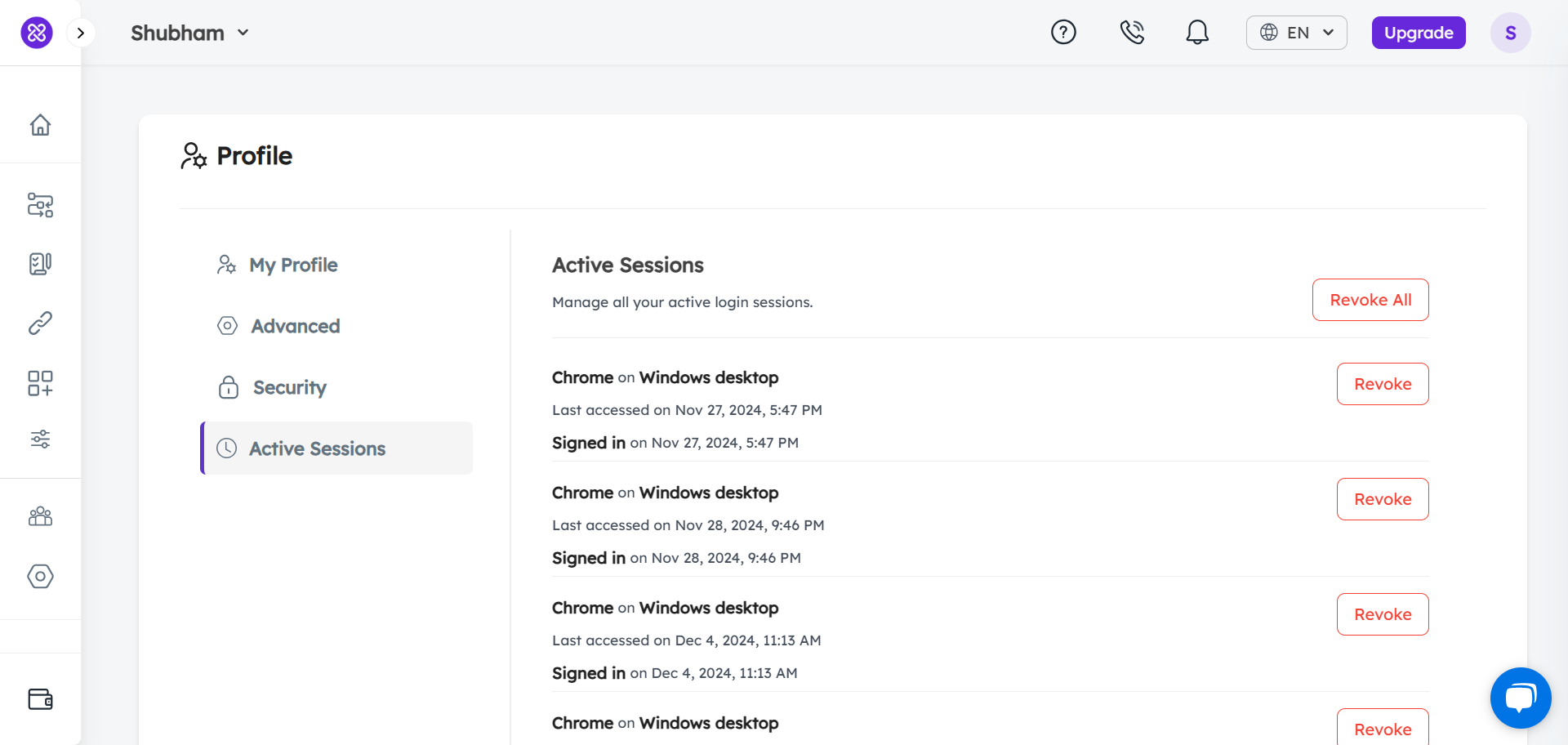
Task: Click the globe icon in language selector
Action: coord(1269,33)
